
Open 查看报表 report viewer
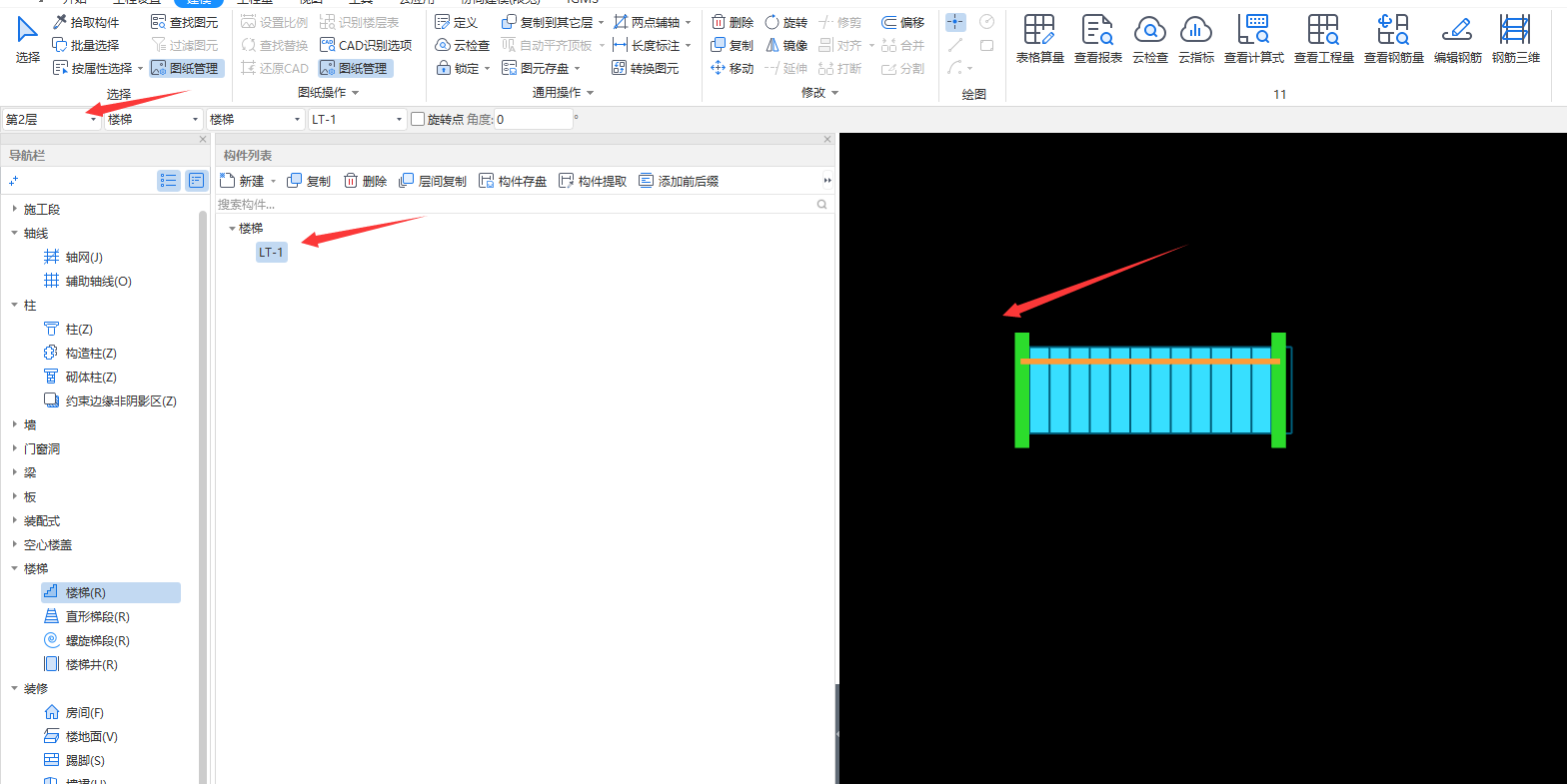click(1098, 40)
